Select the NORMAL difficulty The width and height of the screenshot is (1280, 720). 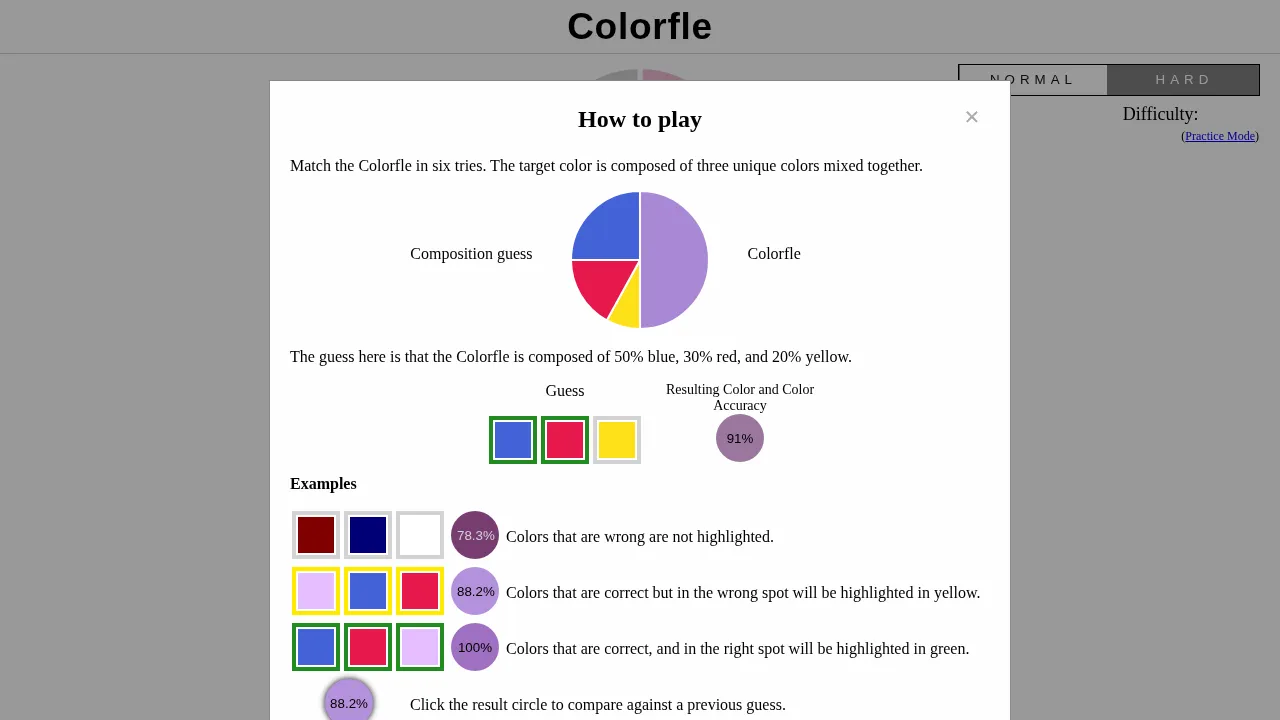(x=1033, y=79)
